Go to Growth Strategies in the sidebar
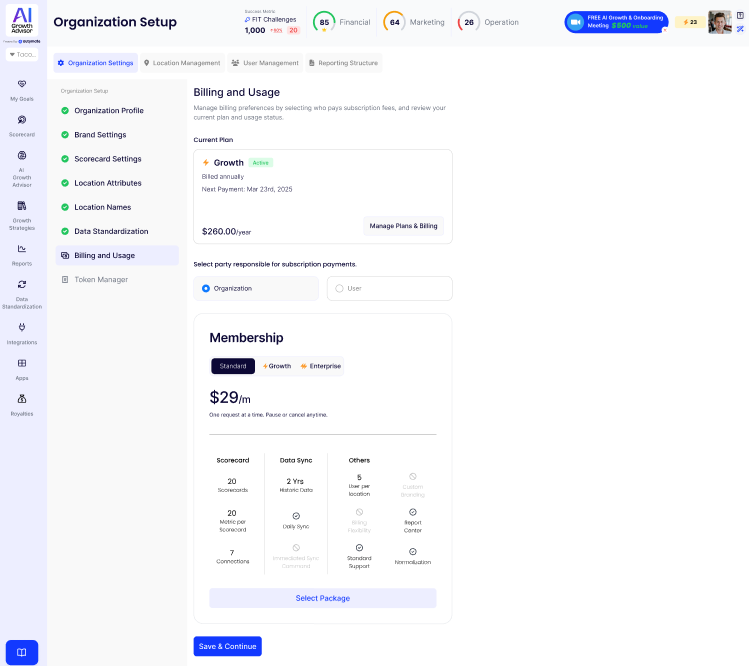 (x=22, y=206)
